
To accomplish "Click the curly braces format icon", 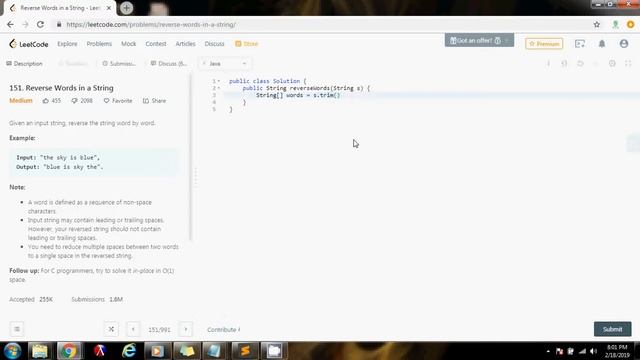I will click(564, 64).
